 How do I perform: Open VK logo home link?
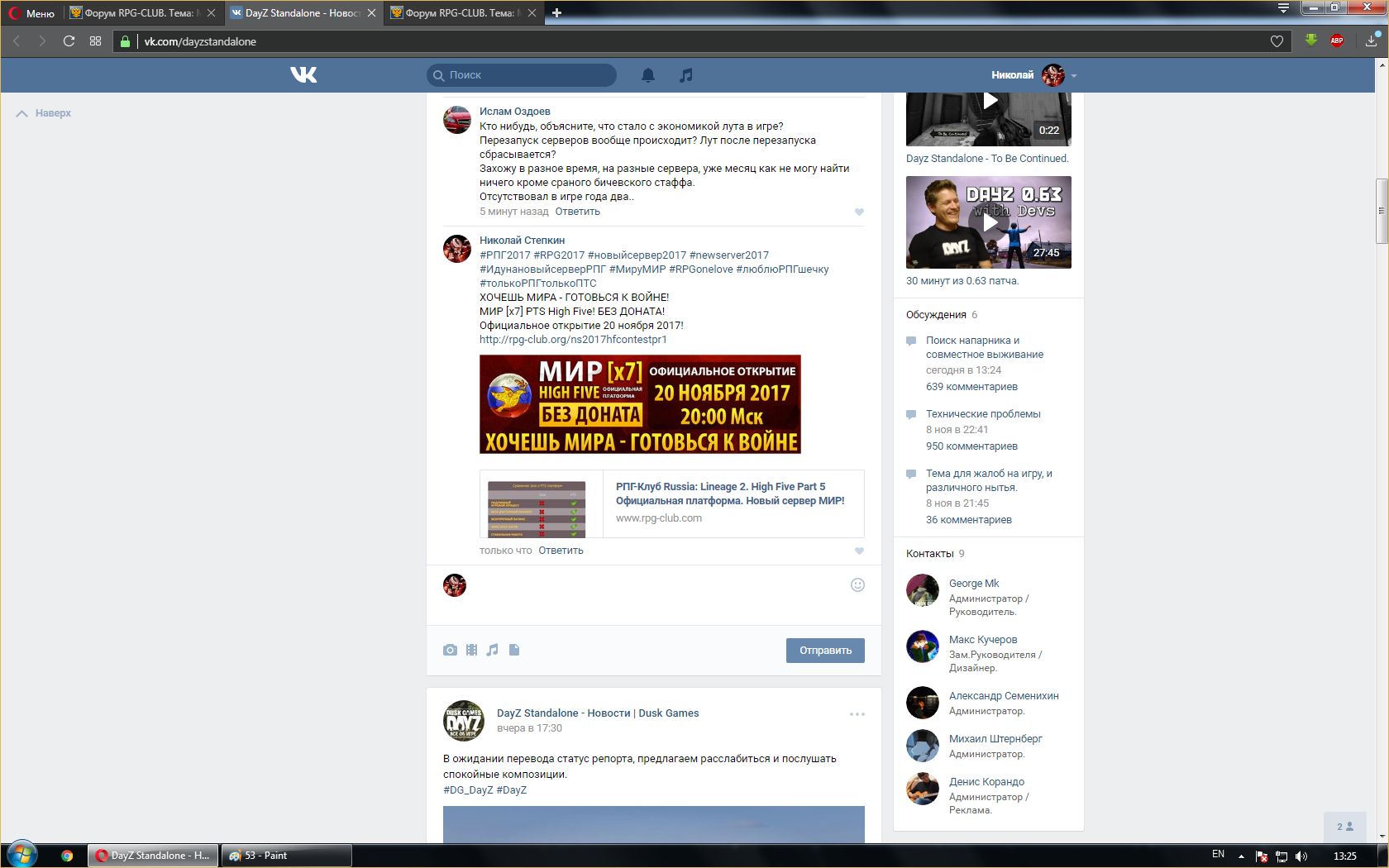pyautogui.click(x=303, y=74)
